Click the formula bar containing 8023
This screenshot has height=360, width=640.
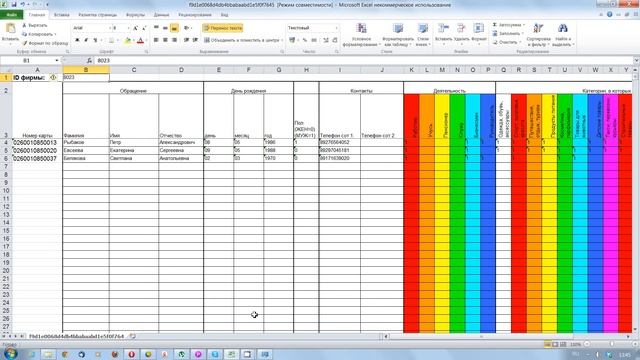coord(363,60)
